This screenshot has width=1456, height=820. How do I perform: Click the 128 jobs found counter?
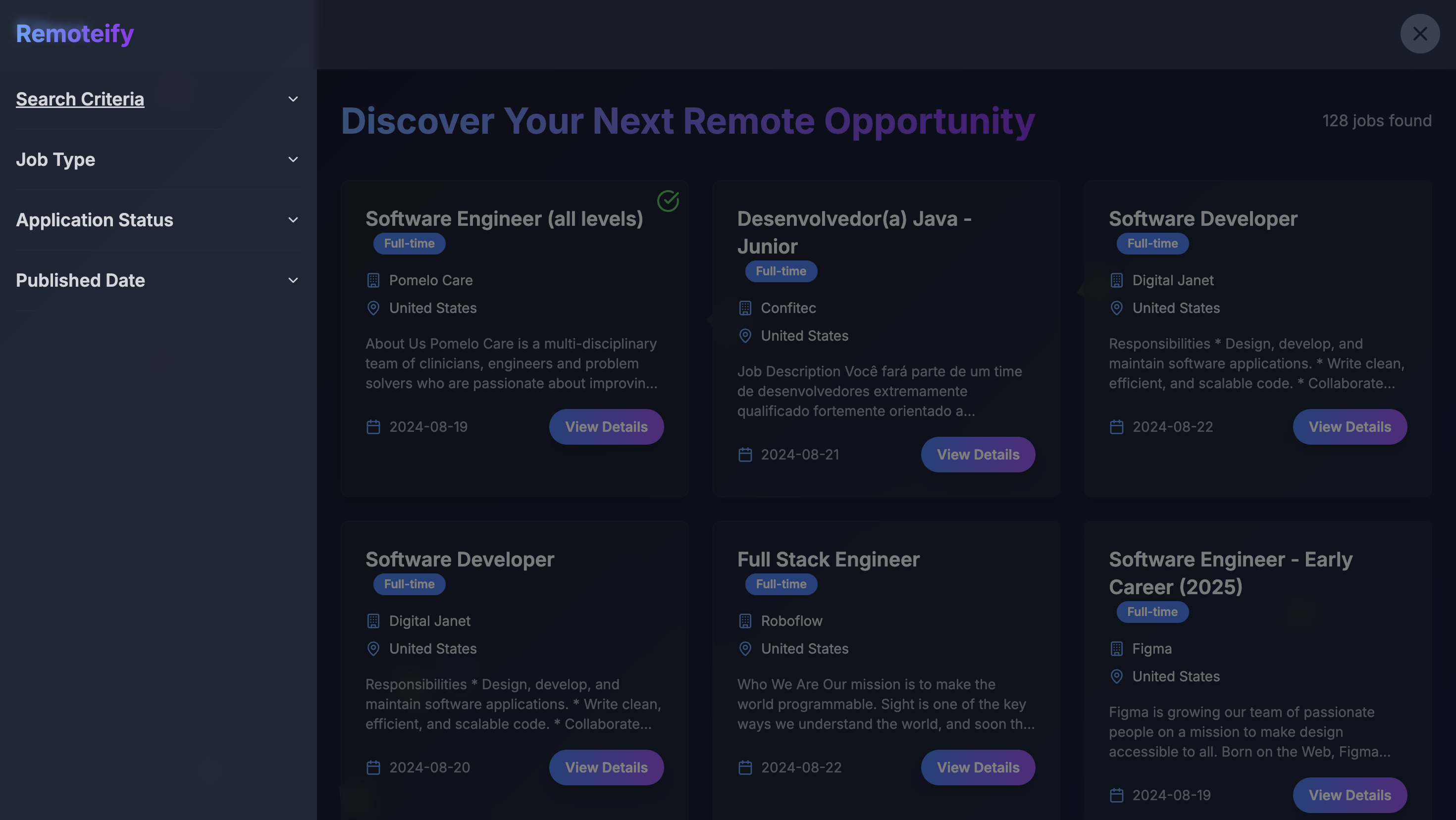click(x=1376, y=121)
